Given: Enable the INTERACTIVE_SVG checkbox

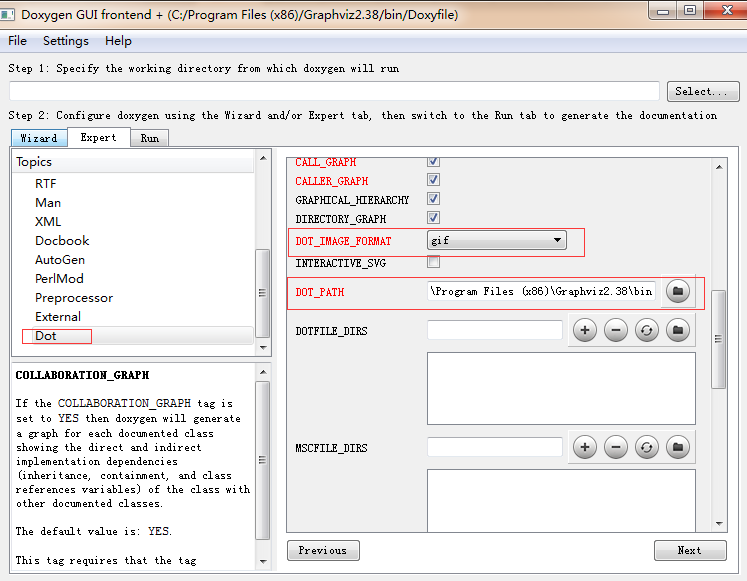Looking at the screenshot, I should click(433, 261).
